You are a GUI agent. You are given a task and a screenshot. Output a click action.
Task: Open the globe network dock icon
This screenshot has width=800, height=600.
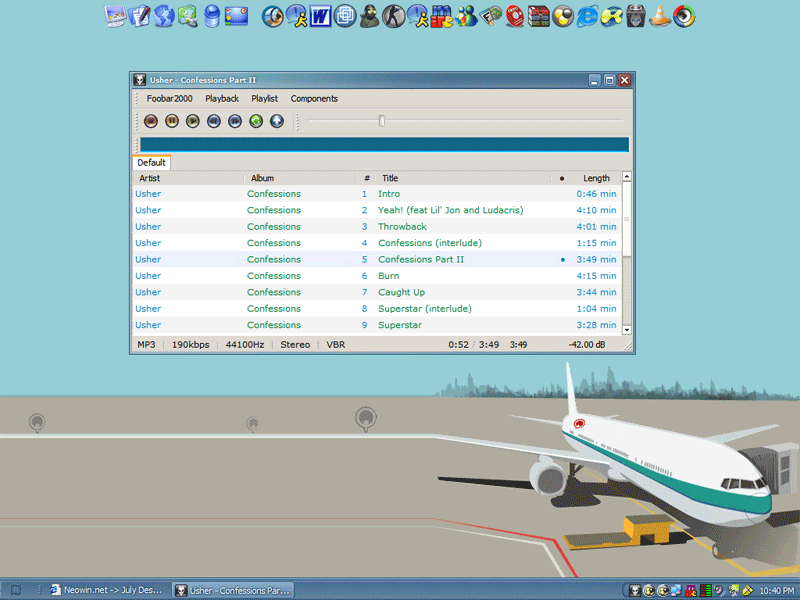[164, 16]
